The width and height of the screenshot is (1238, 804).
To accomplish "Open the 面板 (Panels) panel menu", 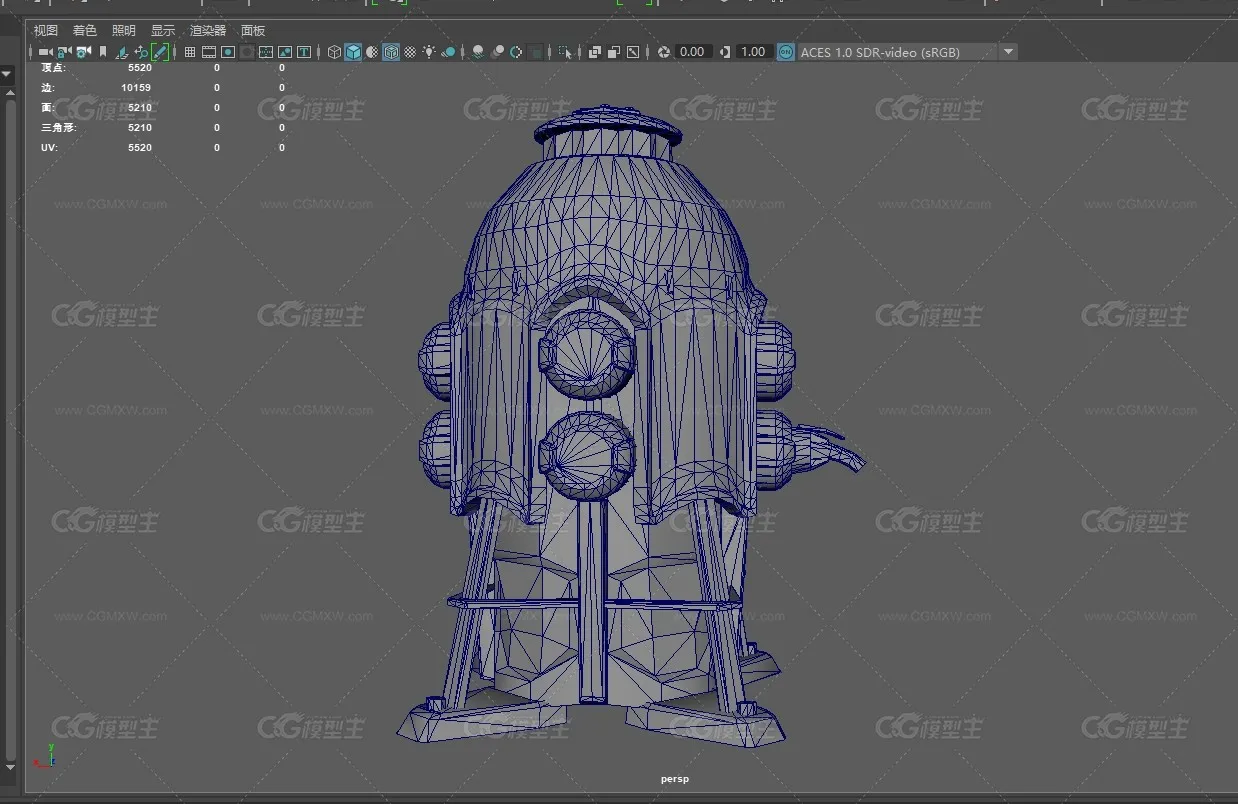I will click(253, 31).
